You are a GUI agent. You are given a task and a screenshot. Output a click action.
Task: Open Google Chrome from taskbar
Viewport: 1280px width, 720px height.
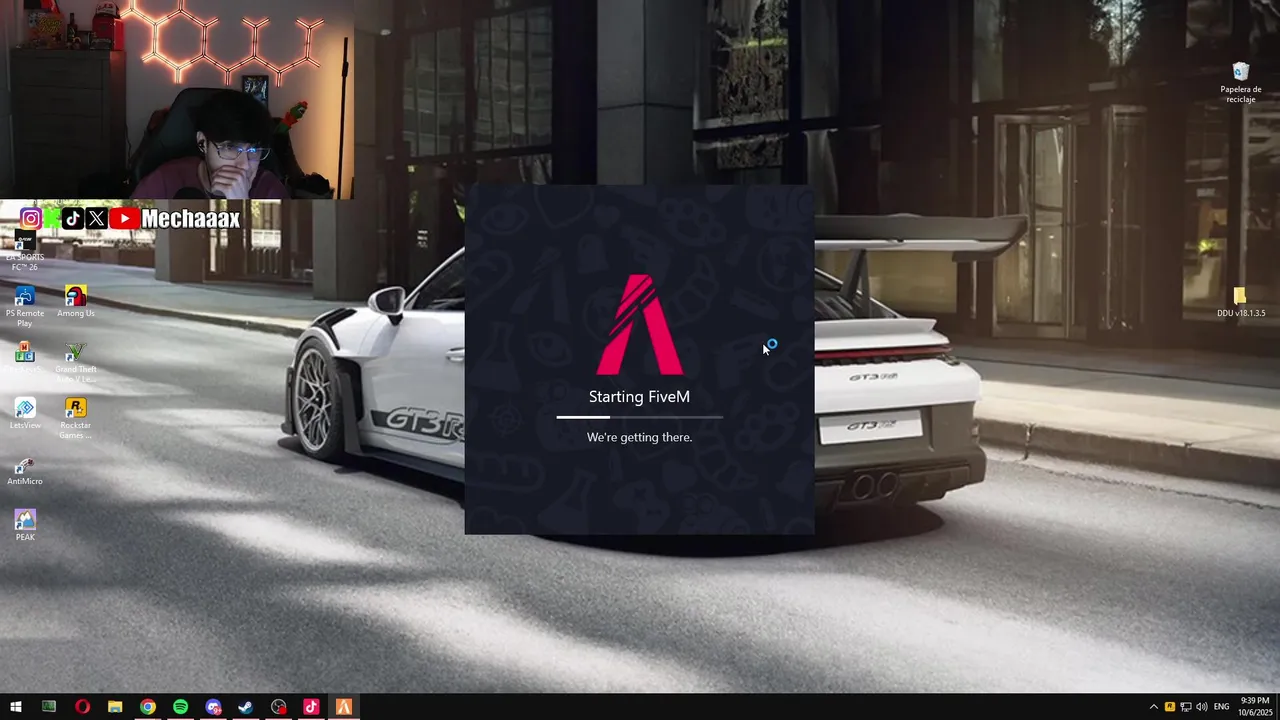[148, 707]
